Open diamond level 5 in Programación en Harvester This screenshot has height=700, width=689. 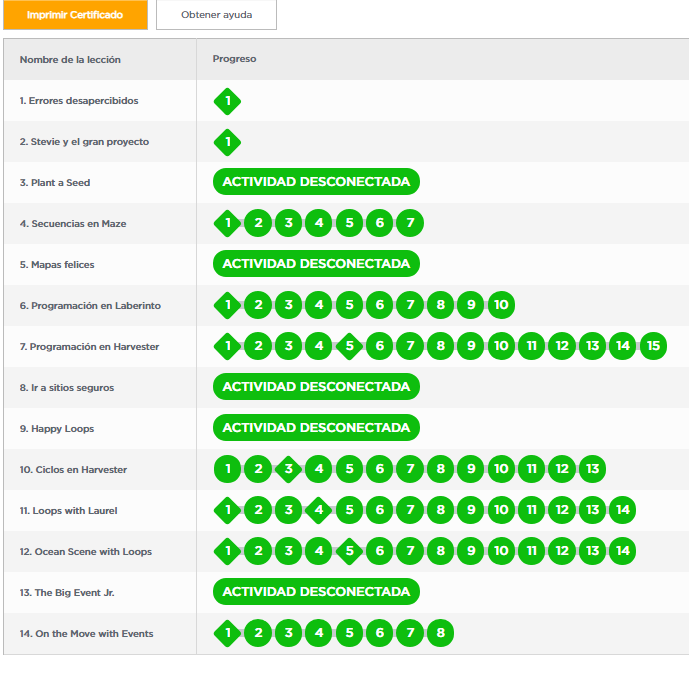349,346
